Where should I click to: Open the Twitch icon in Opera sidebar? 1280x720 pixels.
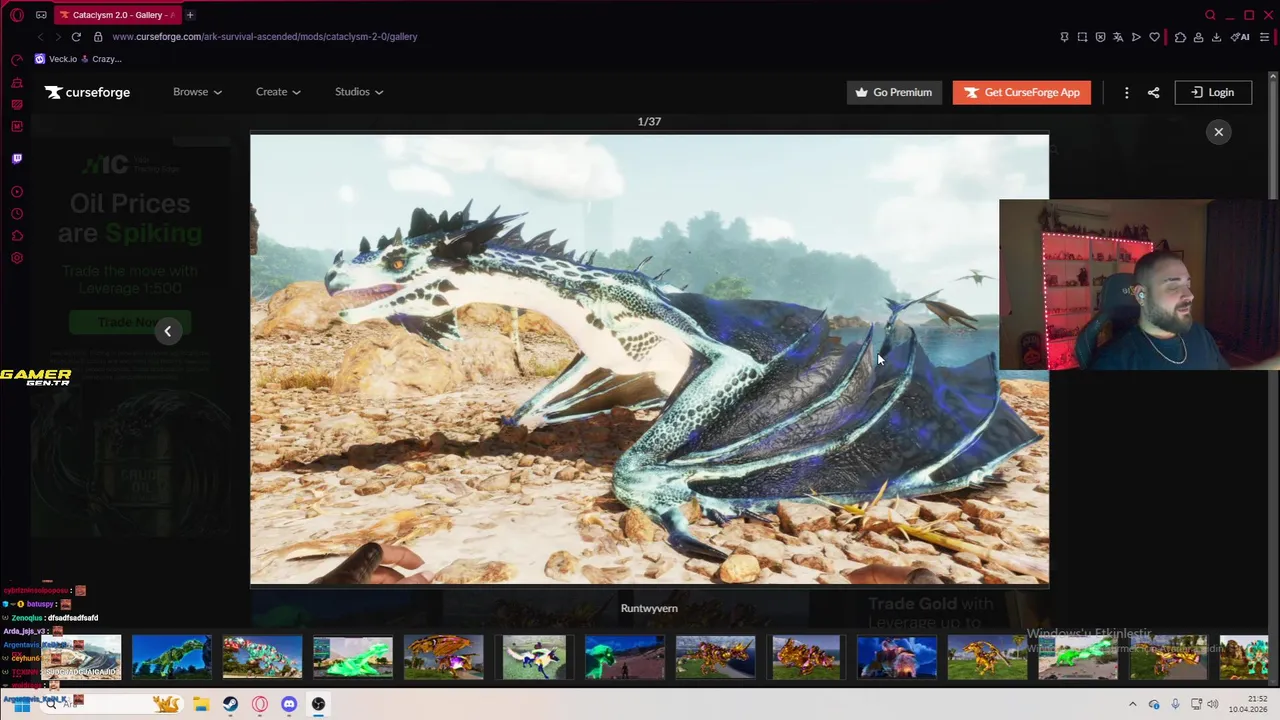[17, 158]
